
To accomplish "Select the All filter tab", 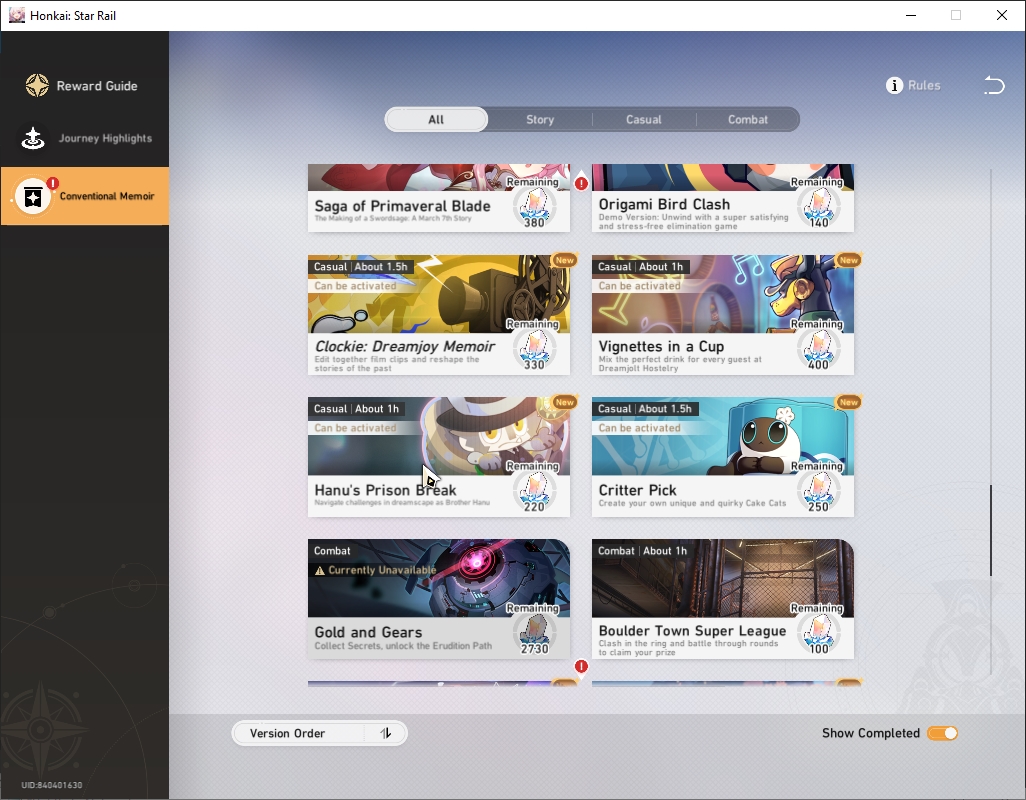I will click(436, 120).
